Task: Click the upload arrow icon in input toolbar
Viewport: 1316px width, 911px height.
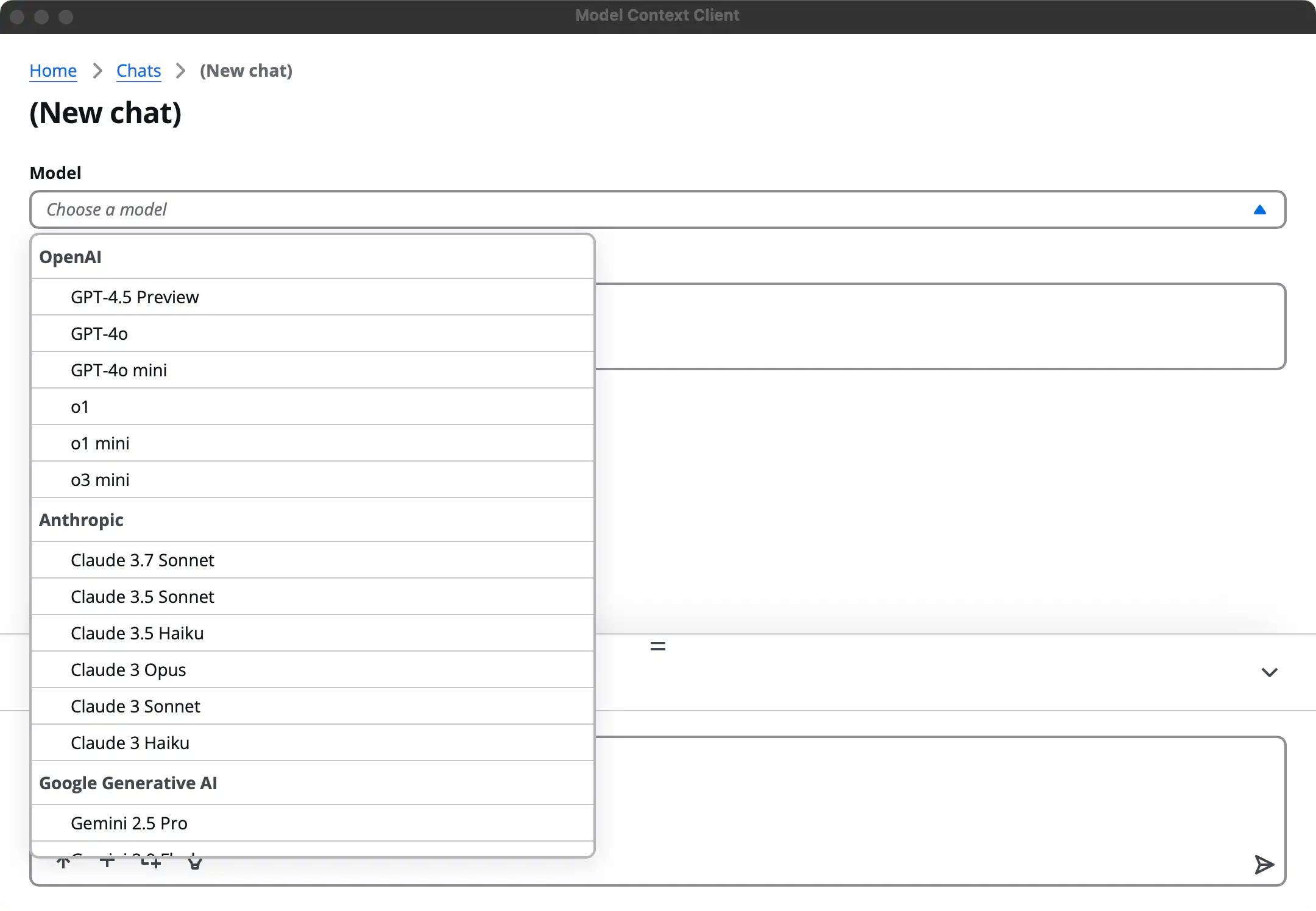Action: [x=63, y=864]
